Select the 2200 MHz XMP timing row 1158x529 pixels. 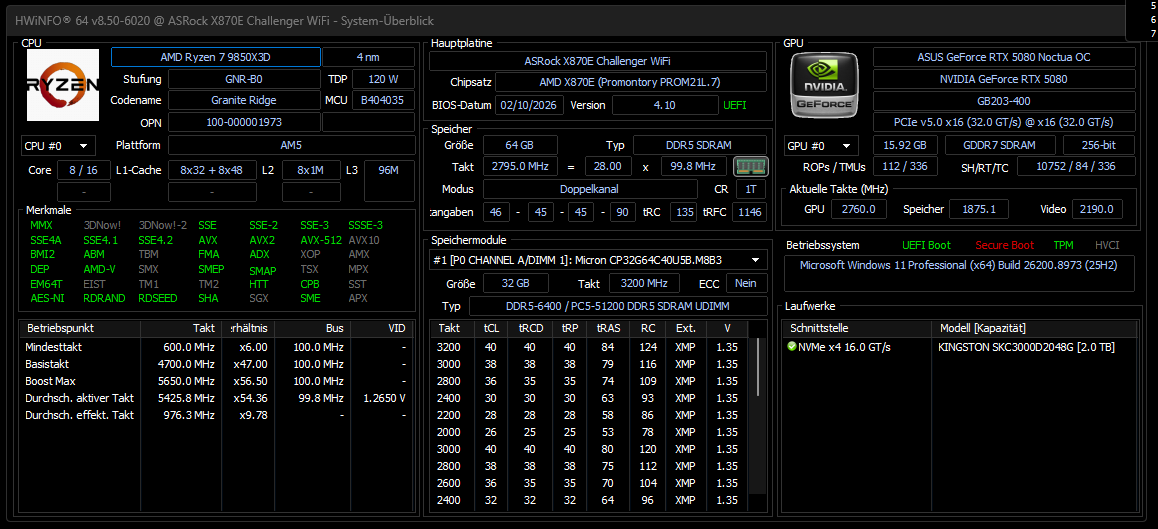click(589, 415)
